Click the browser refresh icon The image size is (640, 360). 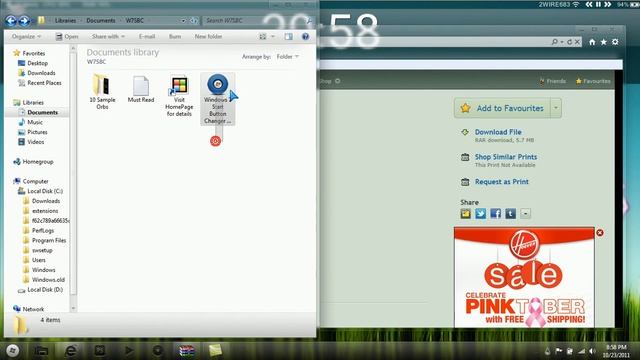[x=569, y=42]
